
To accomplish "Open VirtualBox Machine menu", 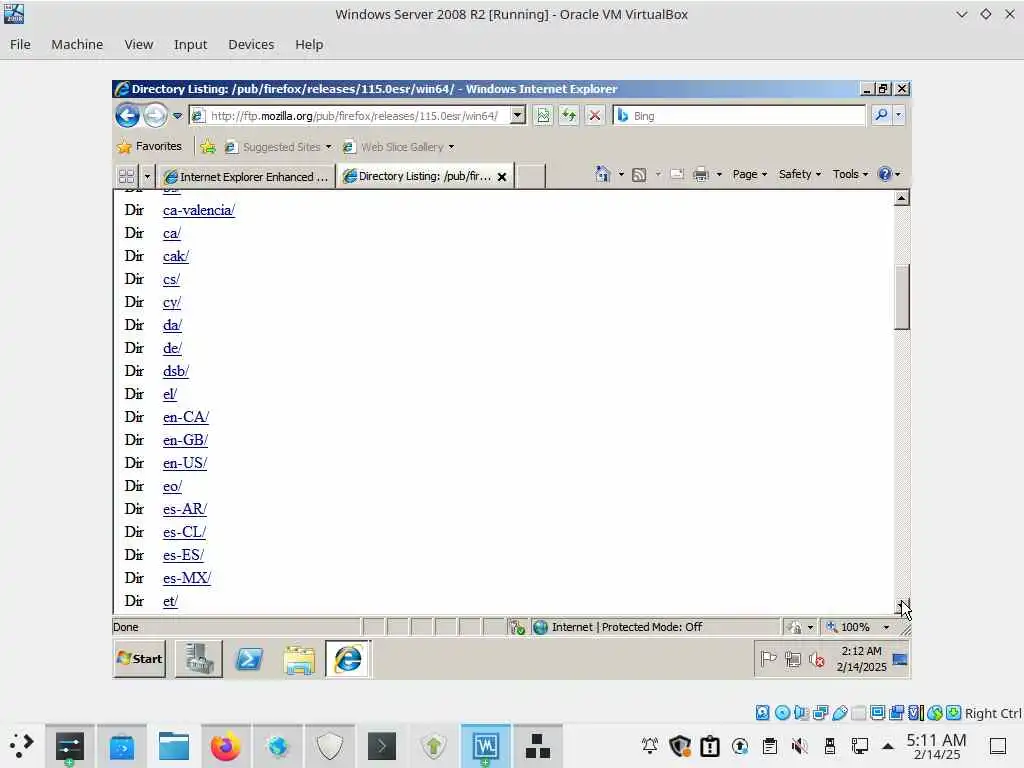I will point(77,44).
